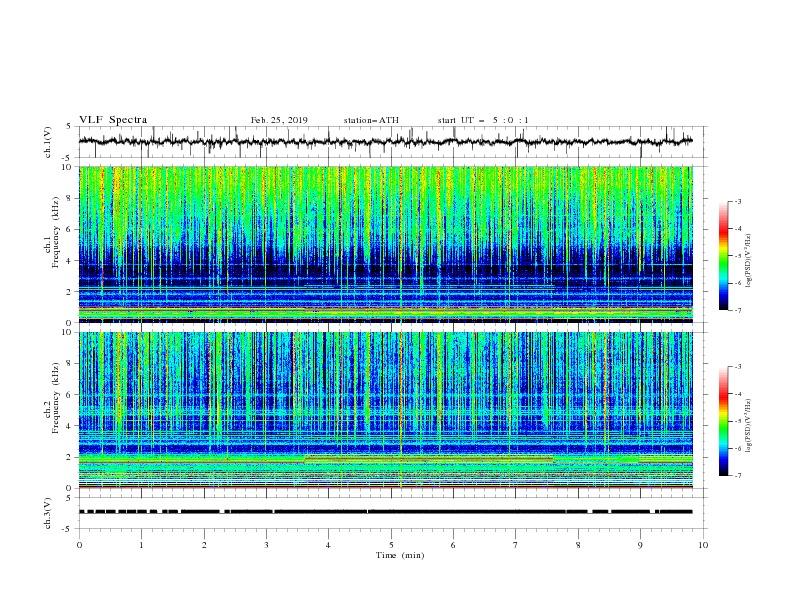
Task: Select the "ch.1 Frequency (kHz)" axis label
Action: [52, 230]
